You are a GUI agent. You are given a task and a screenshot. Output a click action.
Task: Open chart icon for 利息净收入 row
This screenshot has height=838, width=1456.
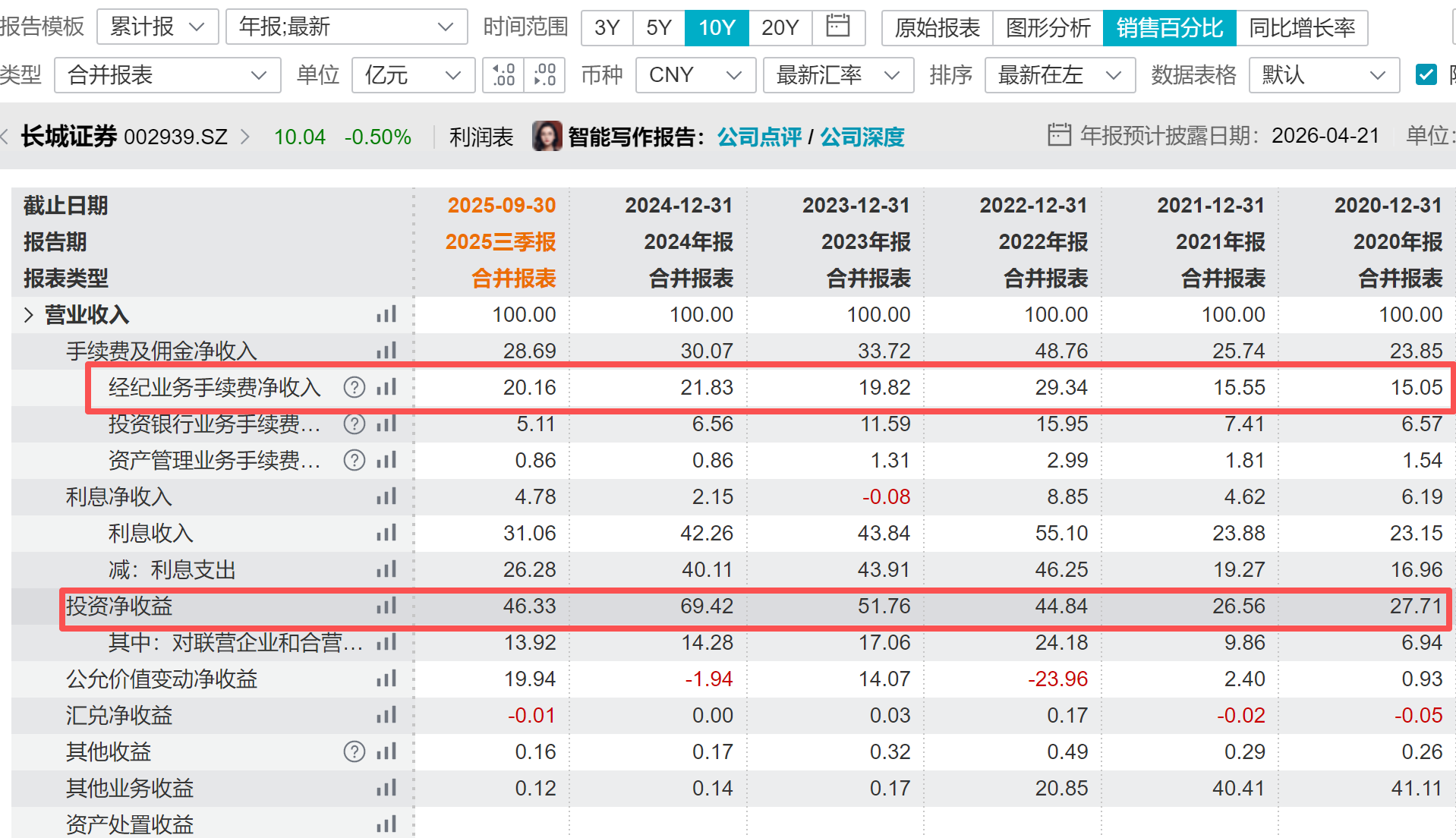click(386, 497)
